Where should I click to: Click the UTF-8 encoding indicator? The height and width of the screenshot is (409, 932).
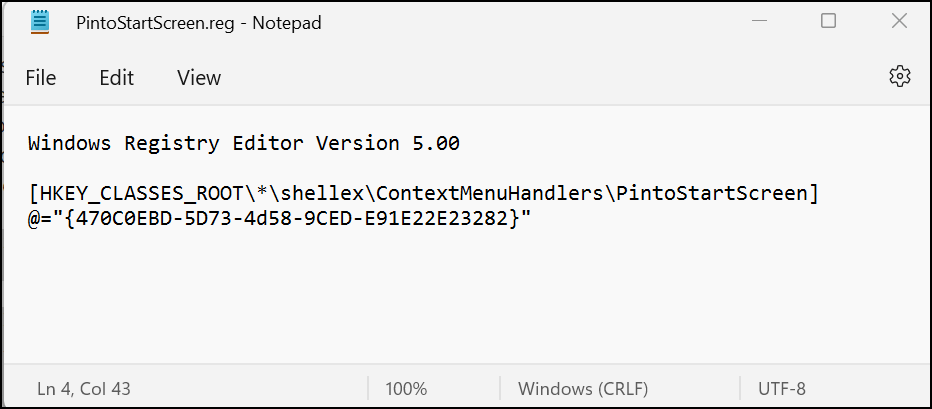781,388
